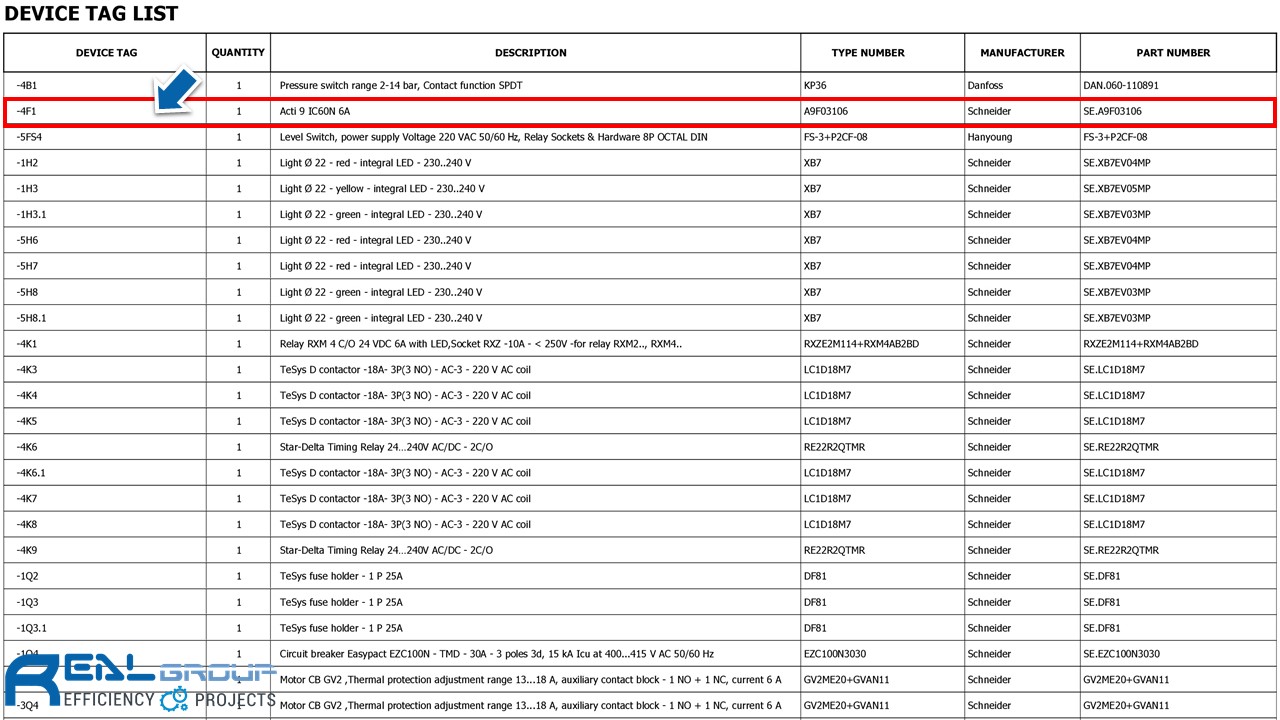Screen dimensions: 1280x720
Task: Click the yellow light description for -1H3
Action: click(x=382, y=189)
